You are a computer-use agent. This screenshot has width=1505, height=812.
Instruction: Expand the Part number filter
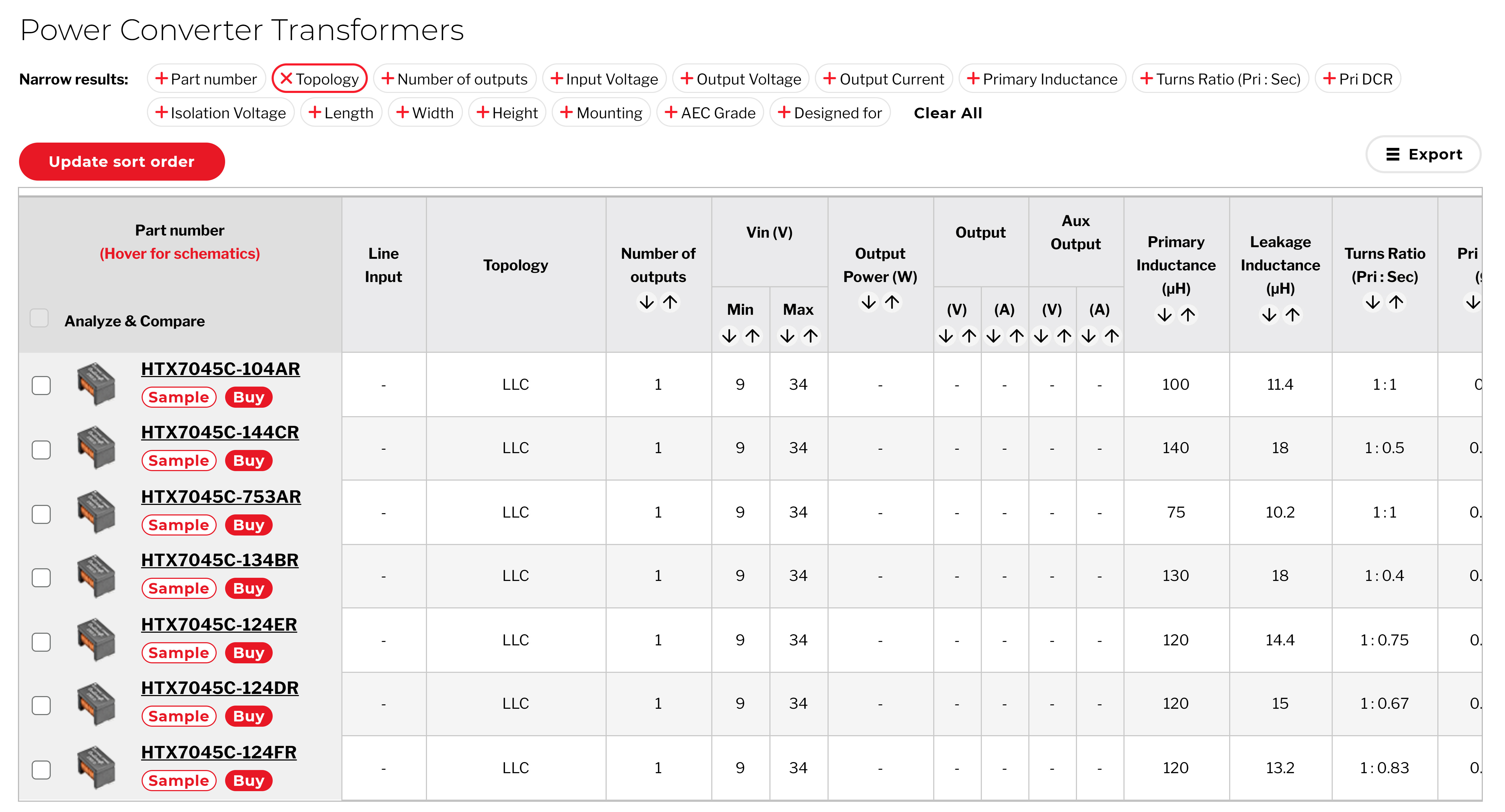click(206, 79)
